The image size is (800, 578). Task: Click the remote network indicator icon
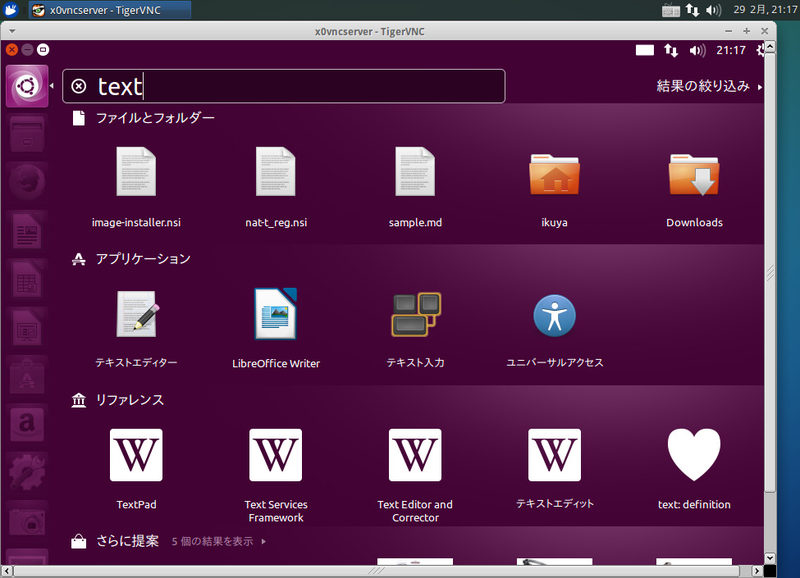(x=671, y=50)
